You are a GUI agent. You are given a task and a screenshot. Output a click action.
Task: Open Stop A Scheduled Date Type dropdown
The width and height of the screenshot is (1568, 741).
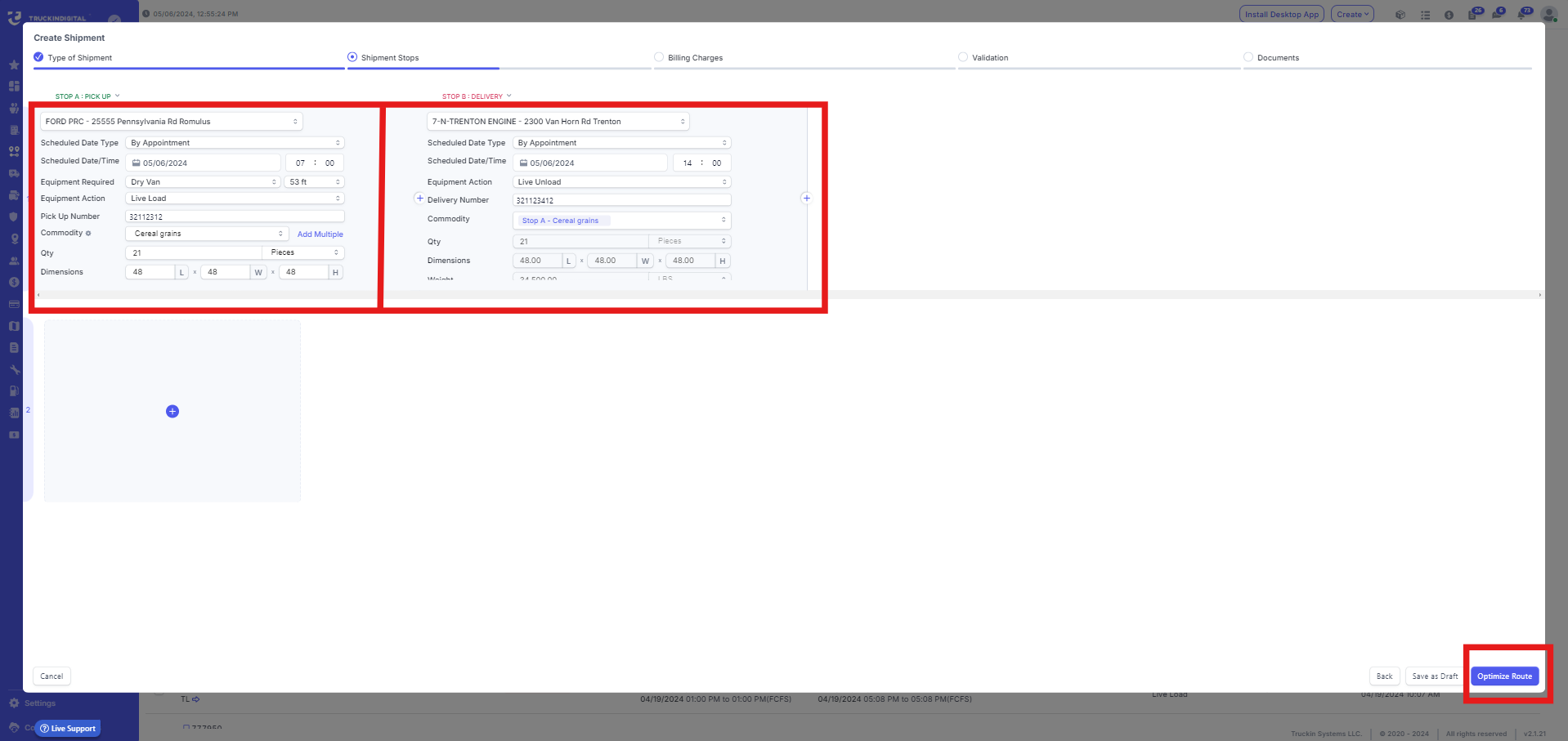235,143
